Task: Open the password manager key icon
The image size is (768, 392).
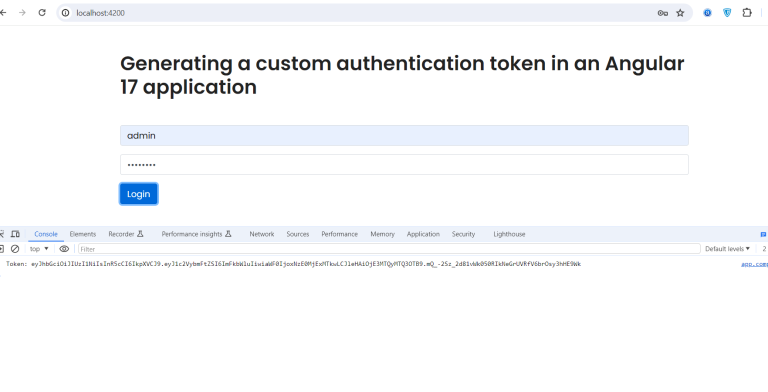Action: [x=663, y=13]
